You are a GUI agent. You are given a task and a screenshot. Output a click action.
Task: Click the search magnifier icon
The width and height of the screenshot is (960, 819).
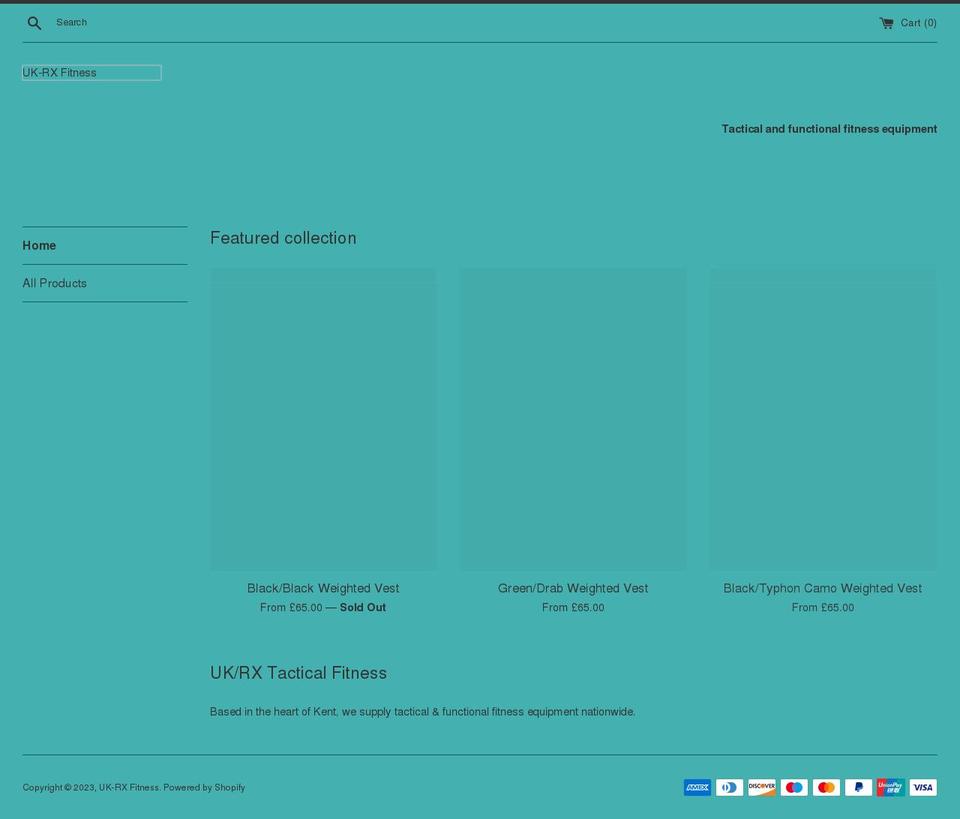click(x=34, y=23)
